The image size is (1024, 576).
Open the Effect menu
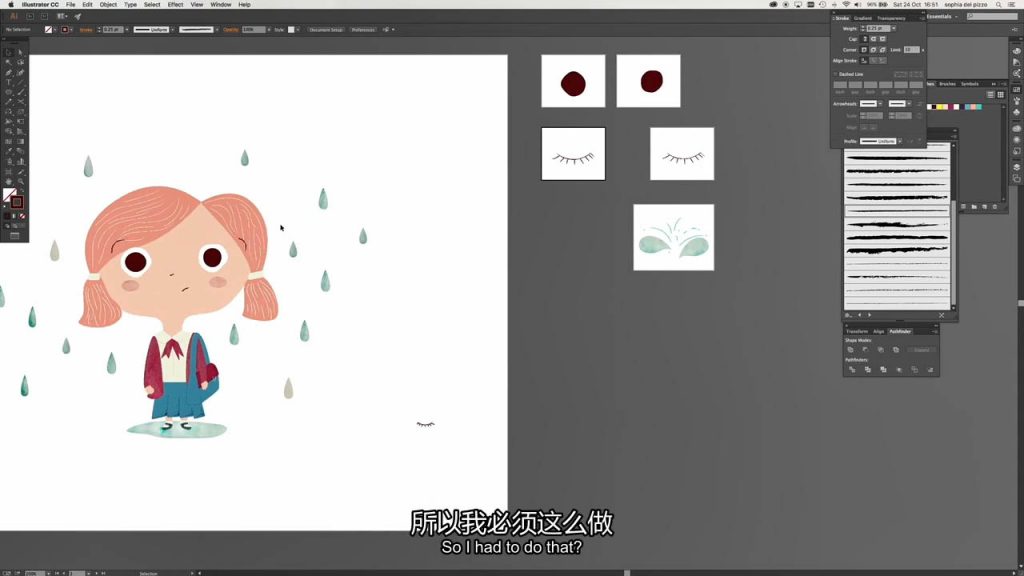point(175,5)
